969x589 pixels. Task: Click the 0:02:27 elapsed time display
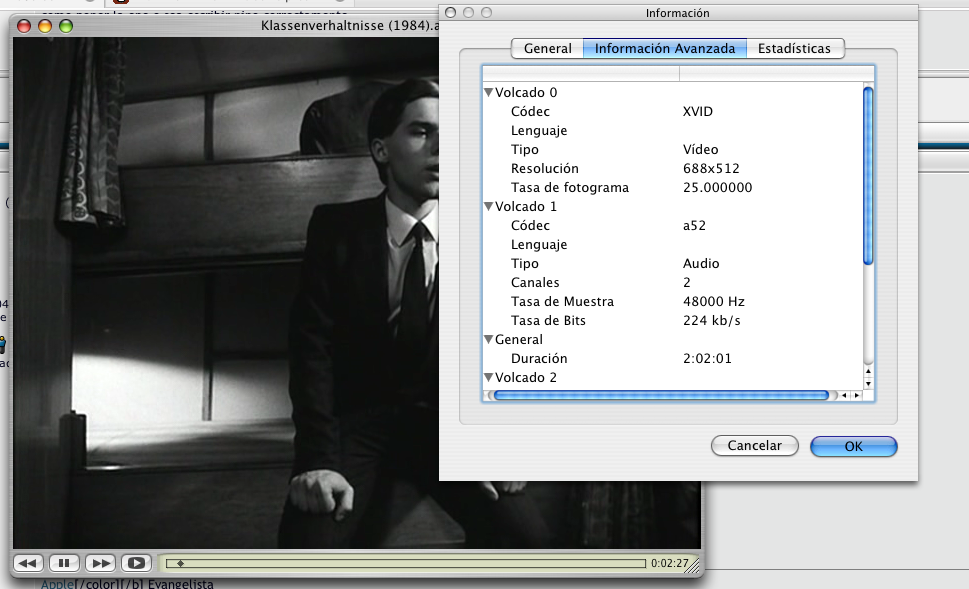click(x=669, y=563)
